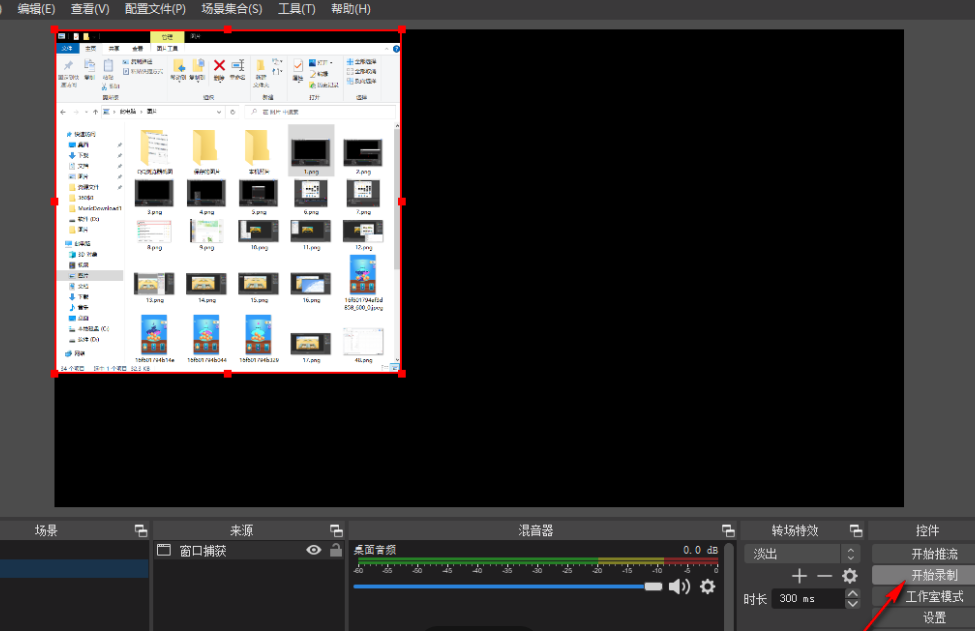Open the 编辑(E) menu

pos(36,9)
